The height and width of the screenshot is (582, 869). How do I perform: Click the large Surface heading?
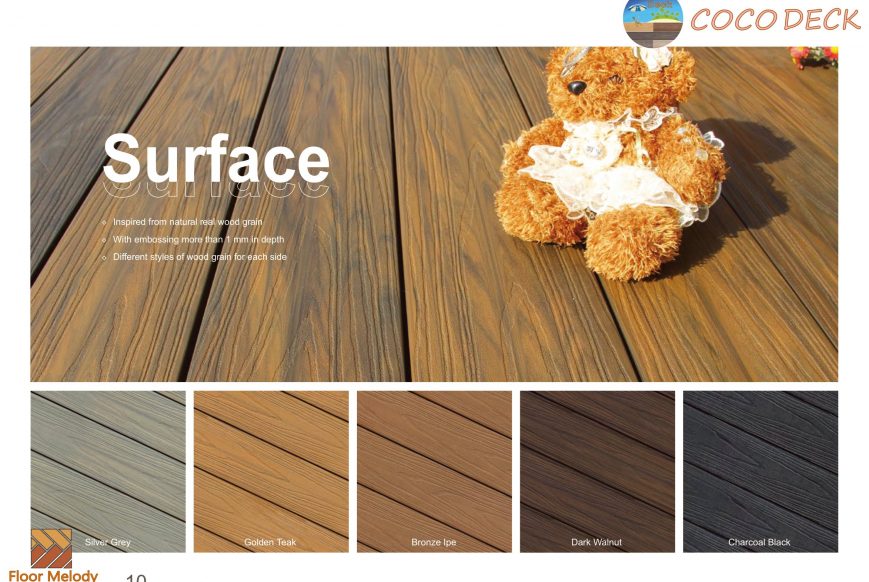click(216, 159)
